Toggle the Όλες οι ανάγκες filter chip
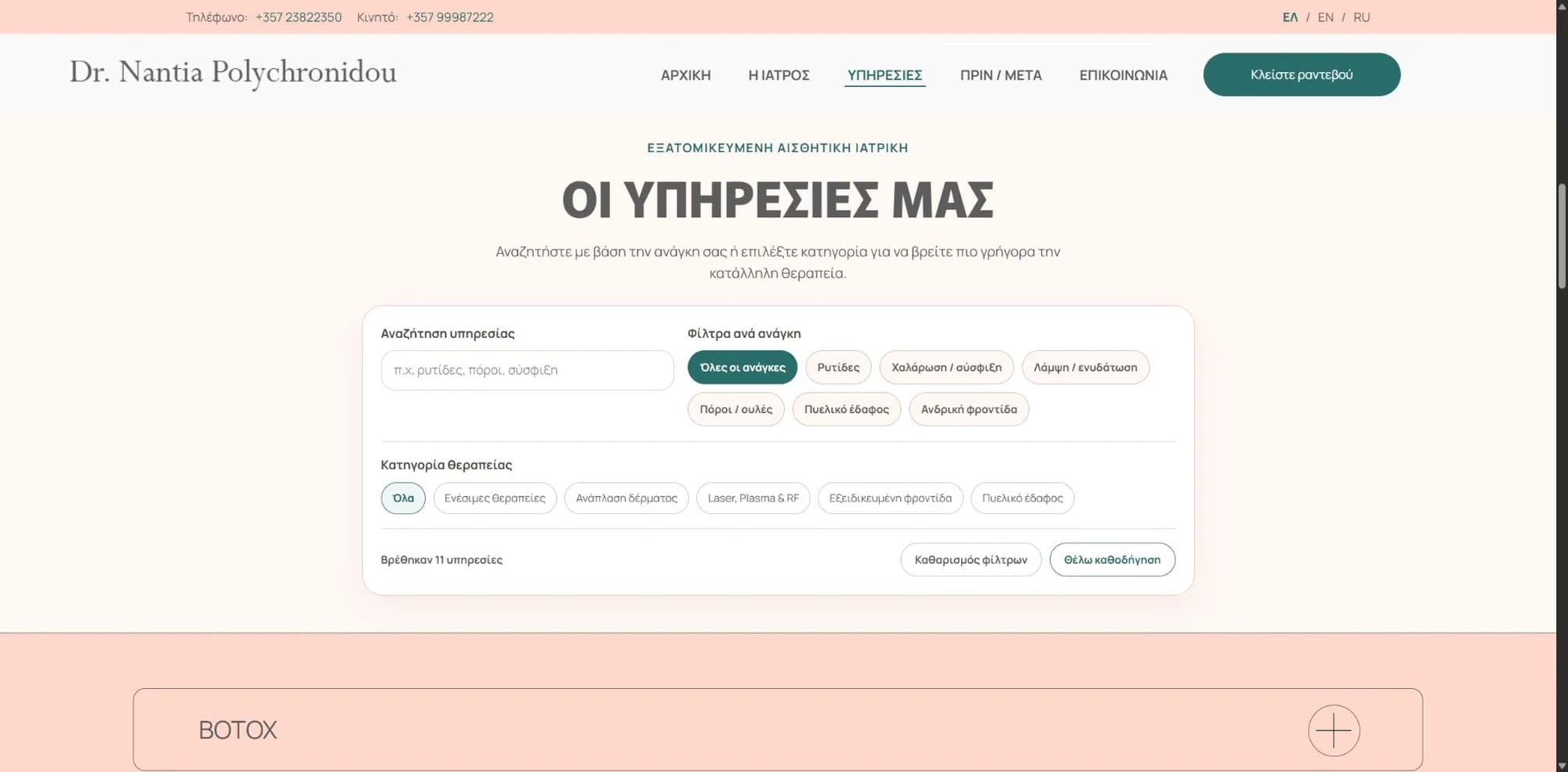Viewport: 1568px width, 772px height. pos(742,367)
